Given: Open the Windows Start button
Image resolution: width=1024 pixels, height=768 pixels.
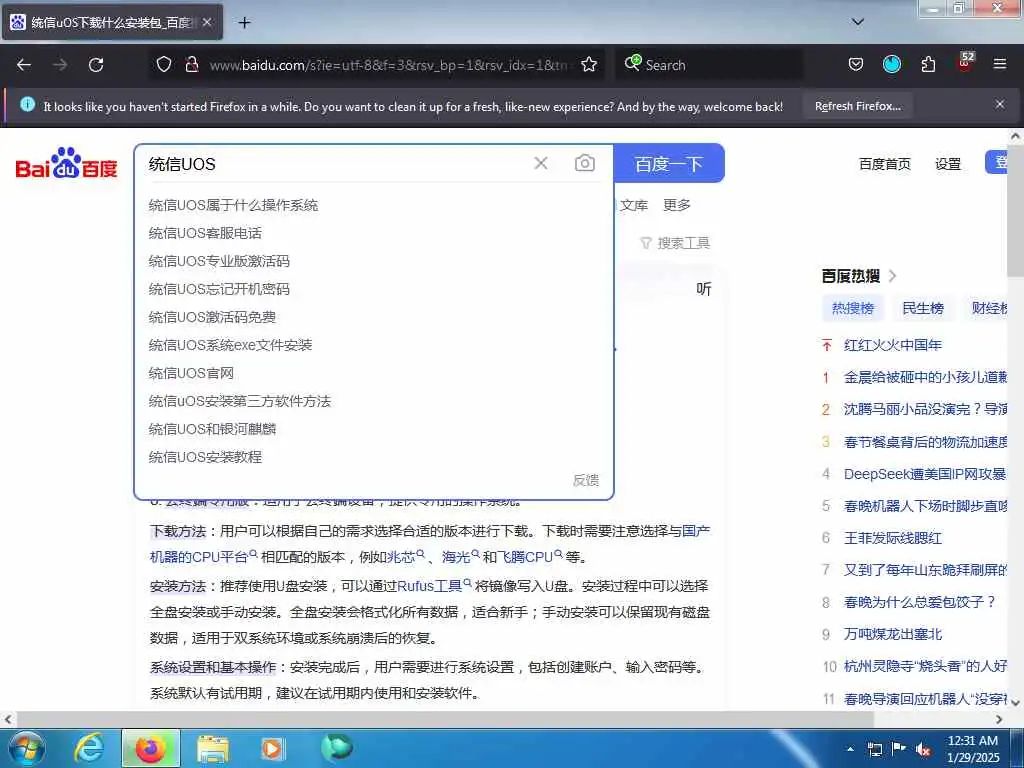Looking at the screenshot, I should pos(26,749).
